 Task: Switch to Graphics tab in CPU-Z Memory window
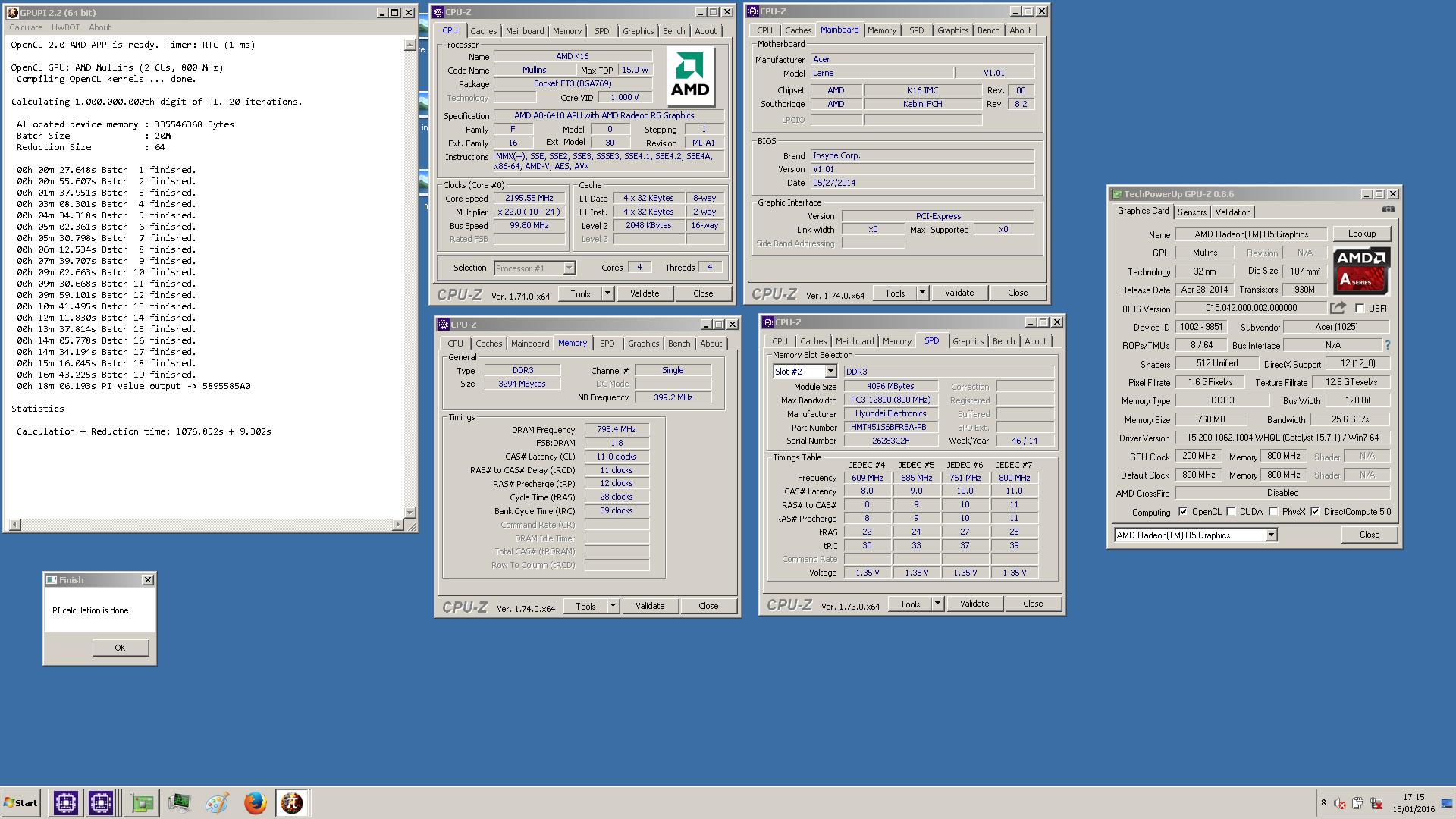point(643,344)
